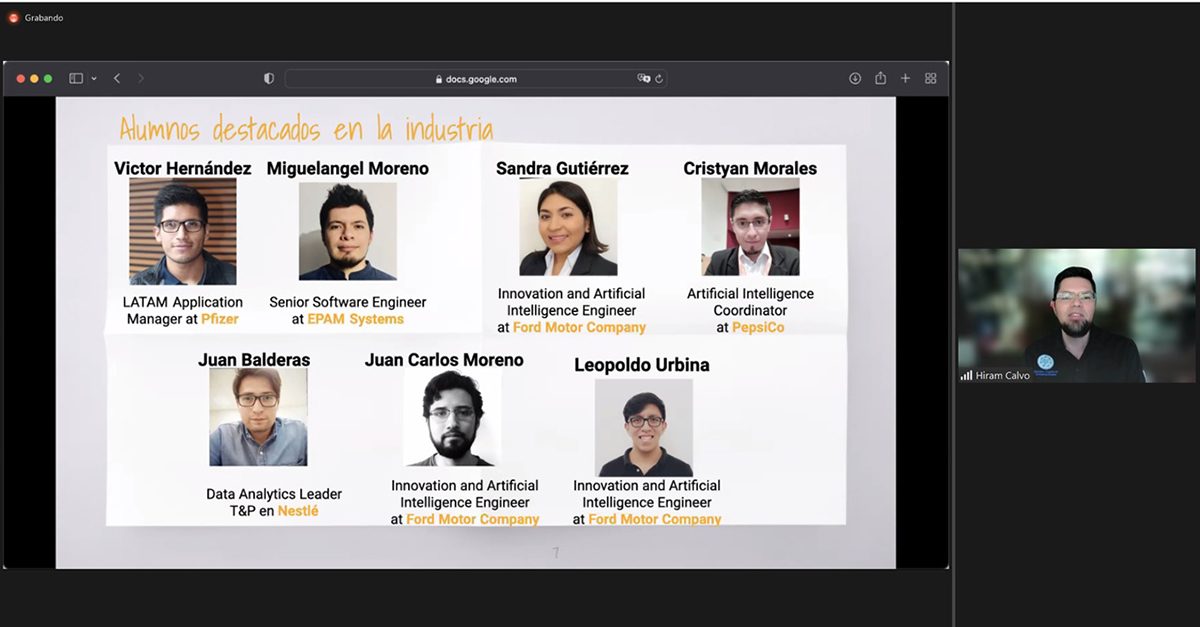
Task: Click the LATAM Application Manager title text
Action: pyautogui.click(x=185, y=310)
